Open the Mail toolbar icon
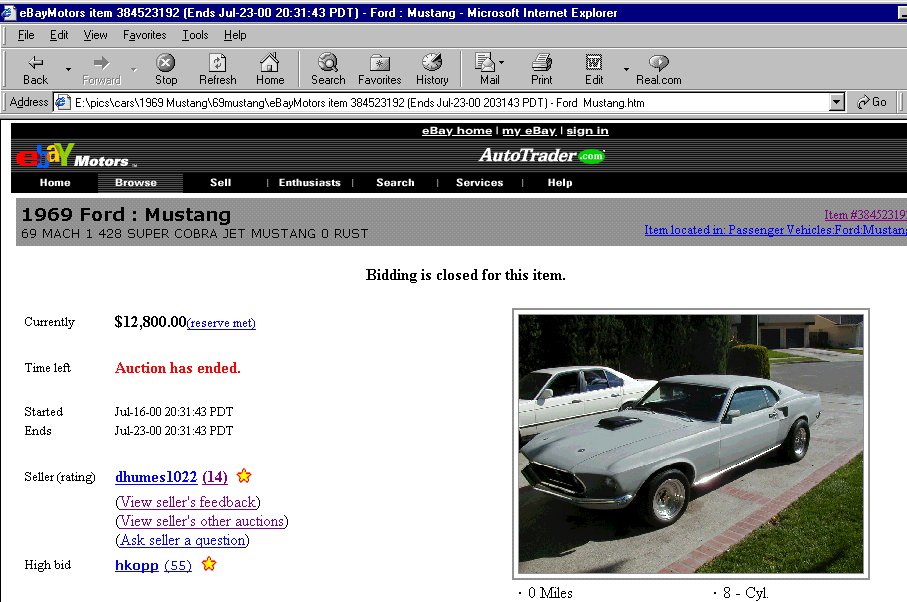Image resolution: width=907 pixels, height=602 pixels. (x=485, y=62)
